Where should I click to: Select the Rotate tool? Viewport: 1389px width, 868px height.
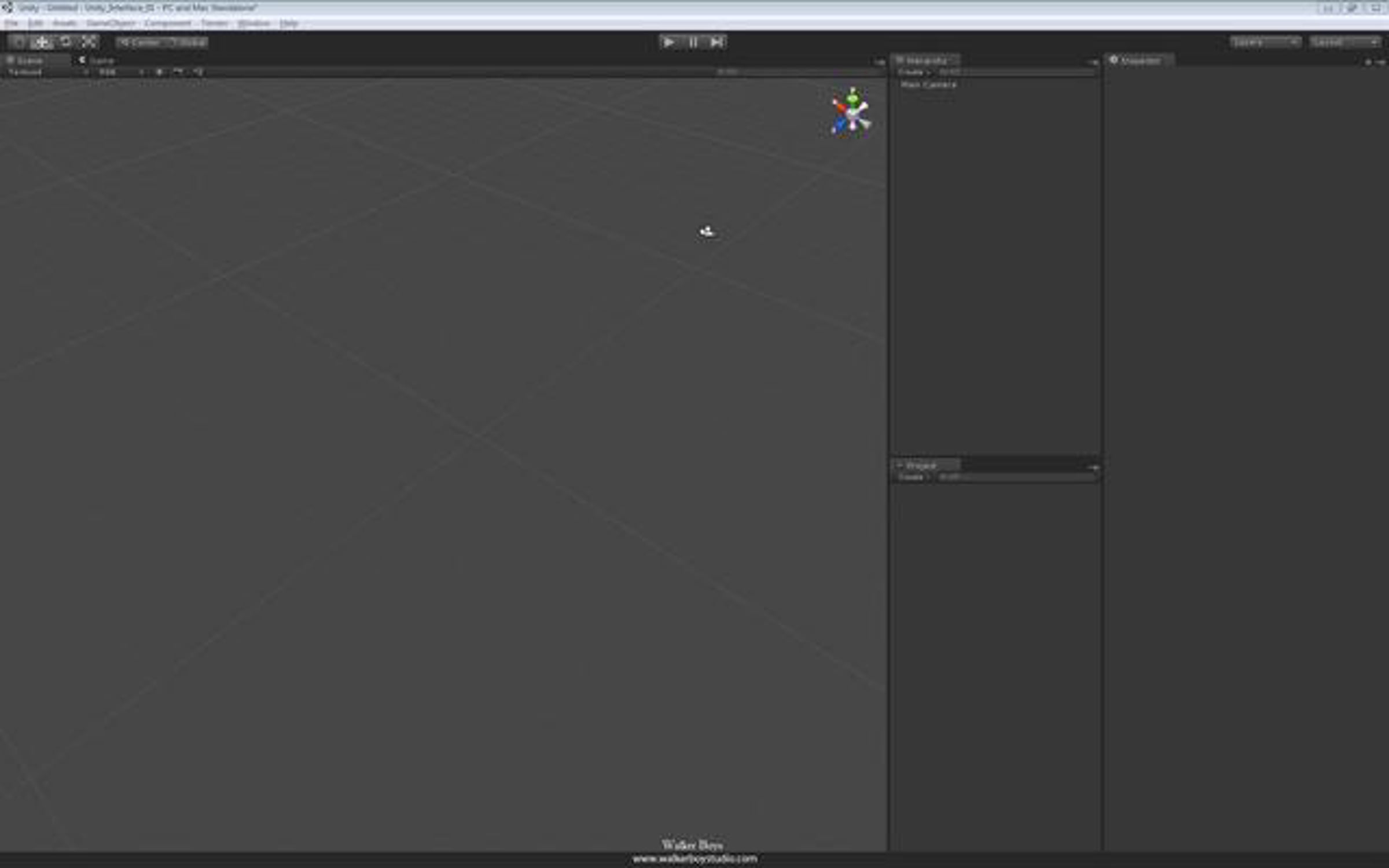tap(65, 42)
